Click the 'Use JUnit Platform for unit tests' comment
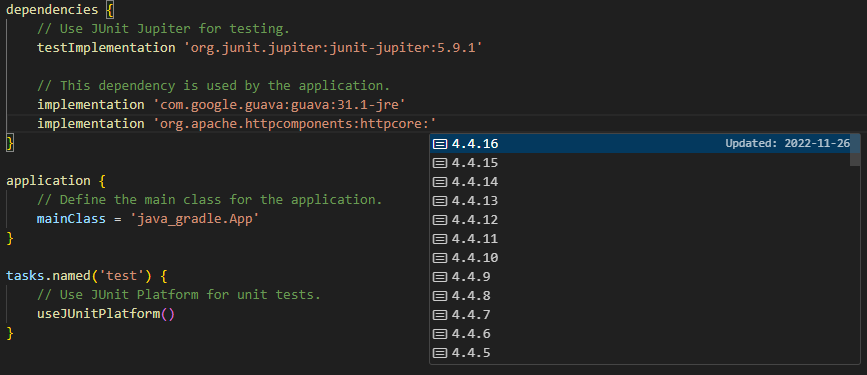Viewport: 867px width, 375px height. (179, 295)
